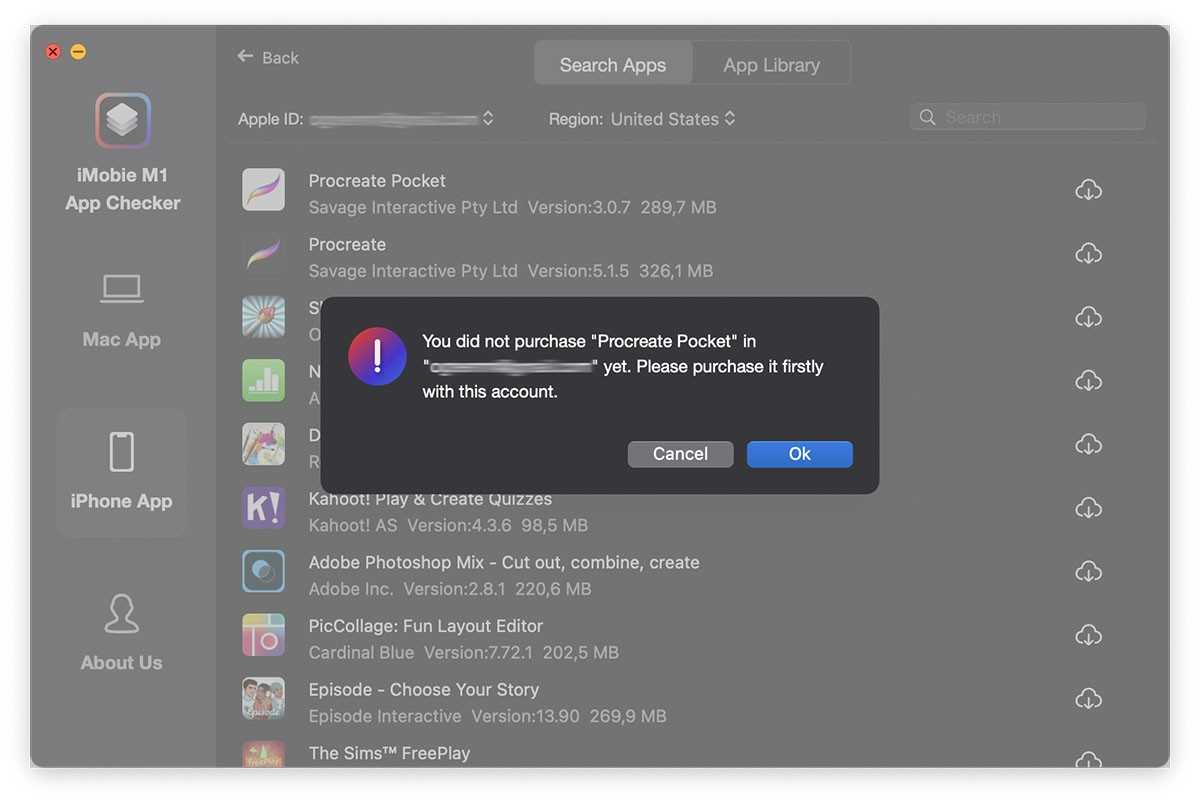Open the Region United States dropdown
The width and height of the screenshot is (1200, 800).
coord(730,118)
